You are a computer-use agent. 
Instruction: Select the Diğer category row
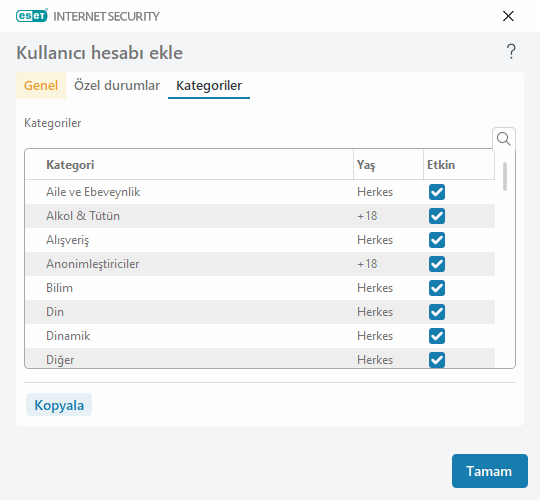(260, 358)
